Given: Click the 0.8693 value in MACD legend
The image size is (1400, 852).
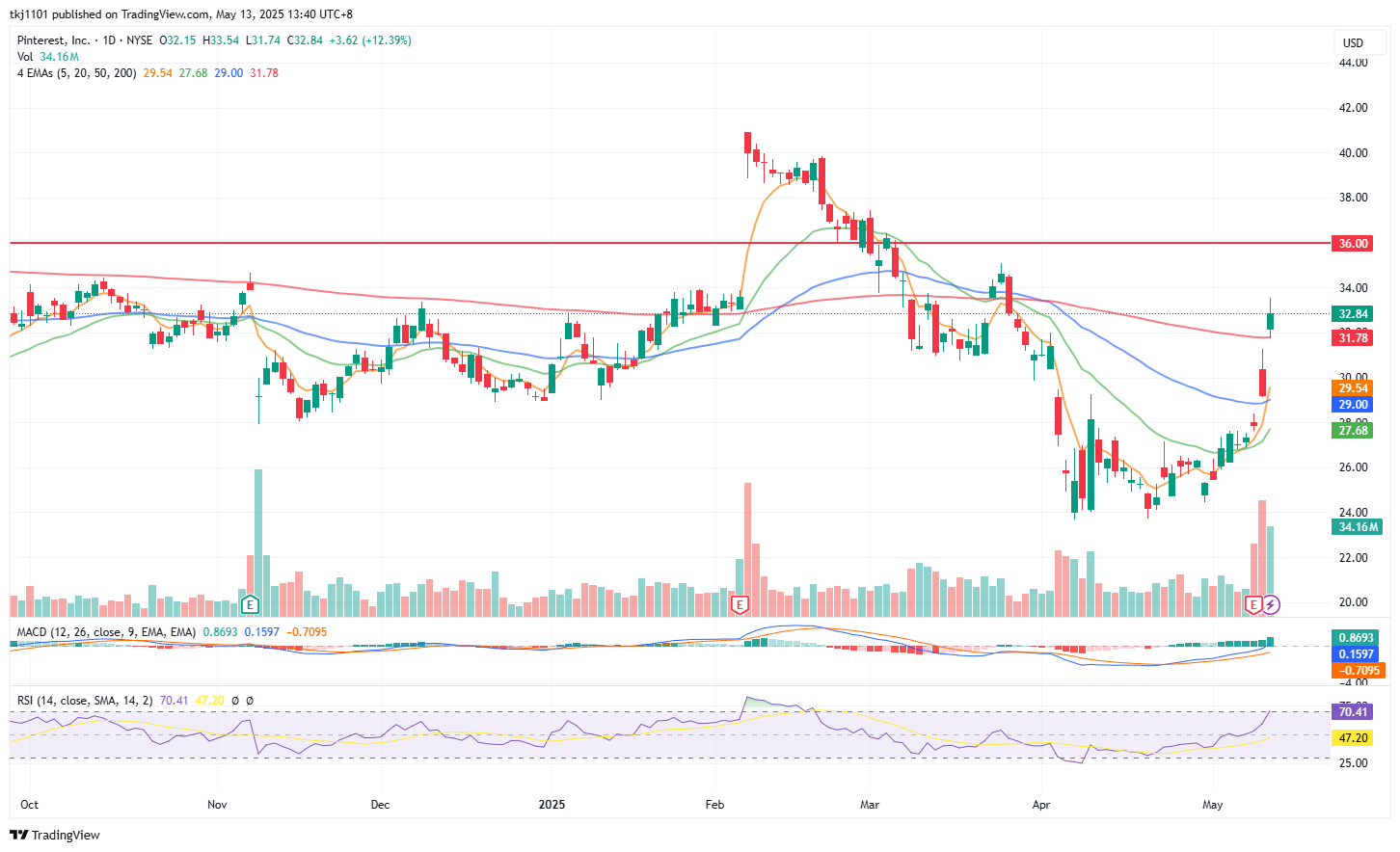Looking at the screenshot, I should click(220, 632).
